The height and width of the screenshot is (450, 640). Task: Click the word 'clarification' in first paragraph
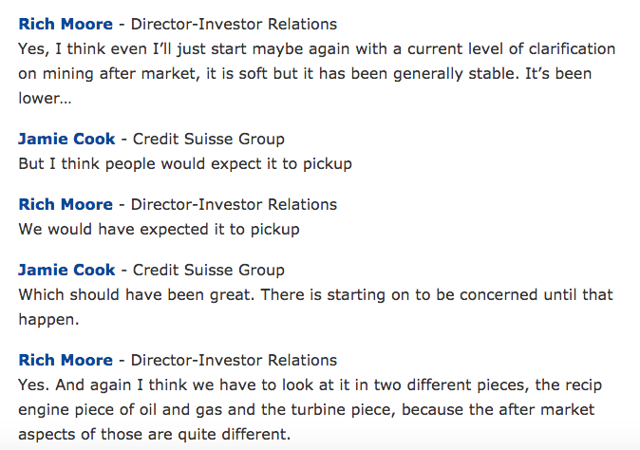[572, 49]
